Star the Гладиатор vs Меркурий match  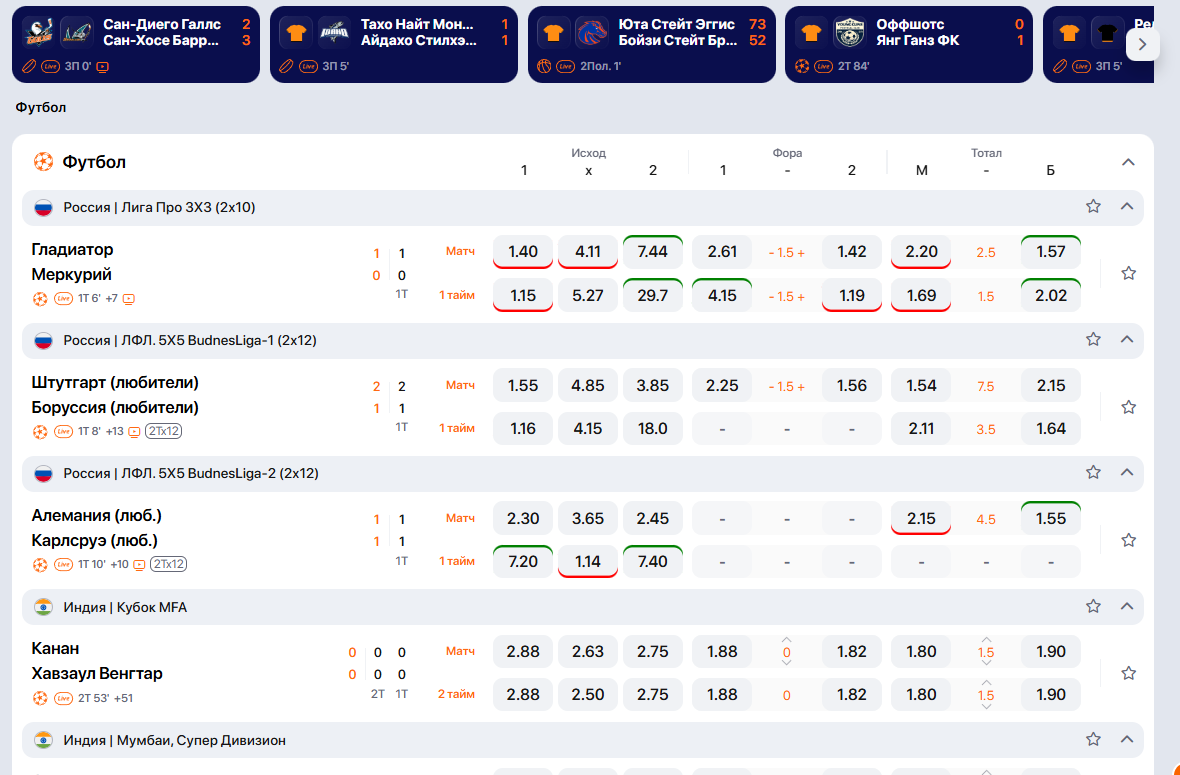coord(1129,273)
